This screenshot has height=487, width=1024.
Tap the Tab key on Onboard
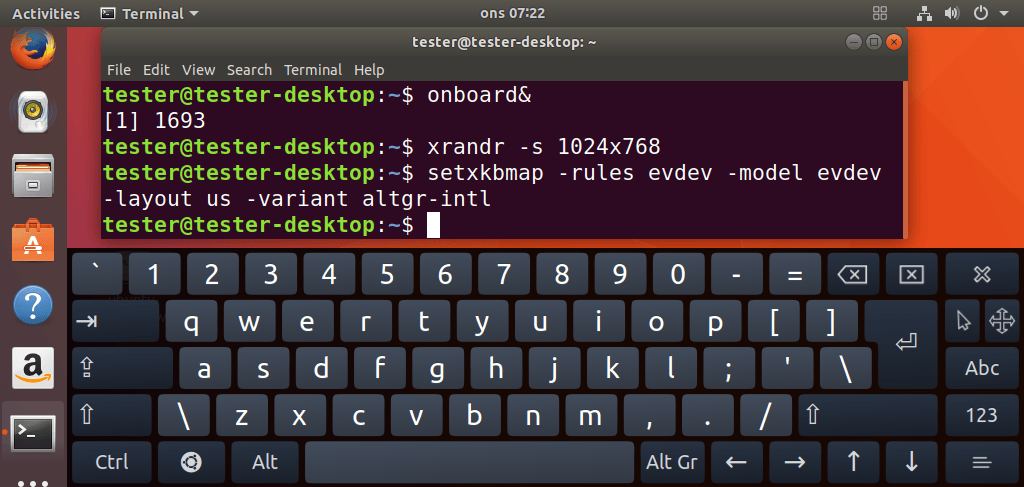115,321
